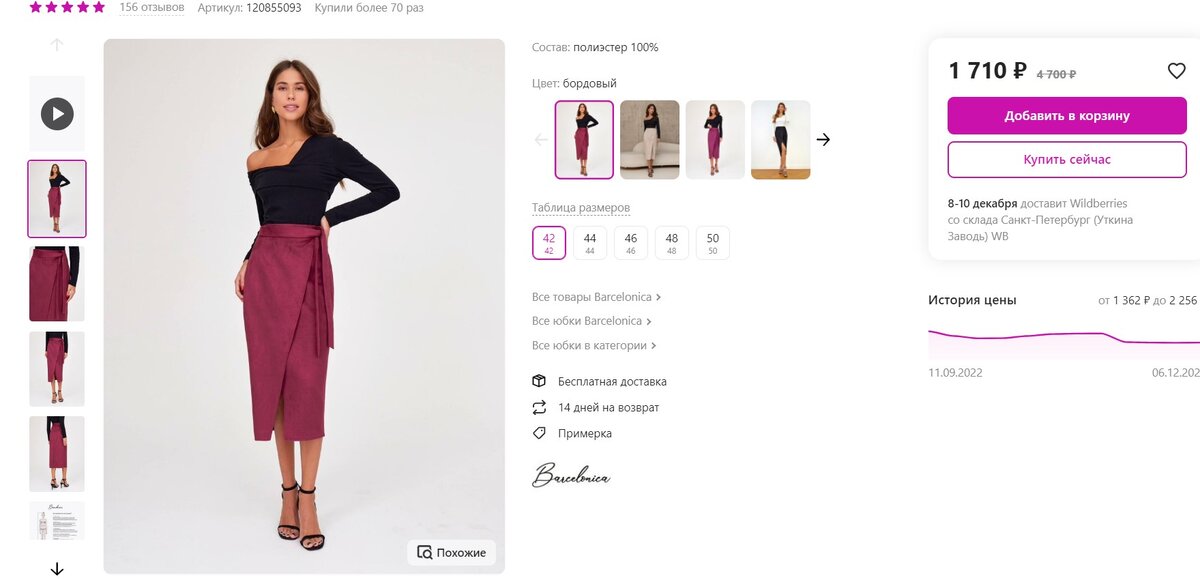1200x582 pixels.
Task: Play the product video thumbnail
Action: click(x=57, y=113)
